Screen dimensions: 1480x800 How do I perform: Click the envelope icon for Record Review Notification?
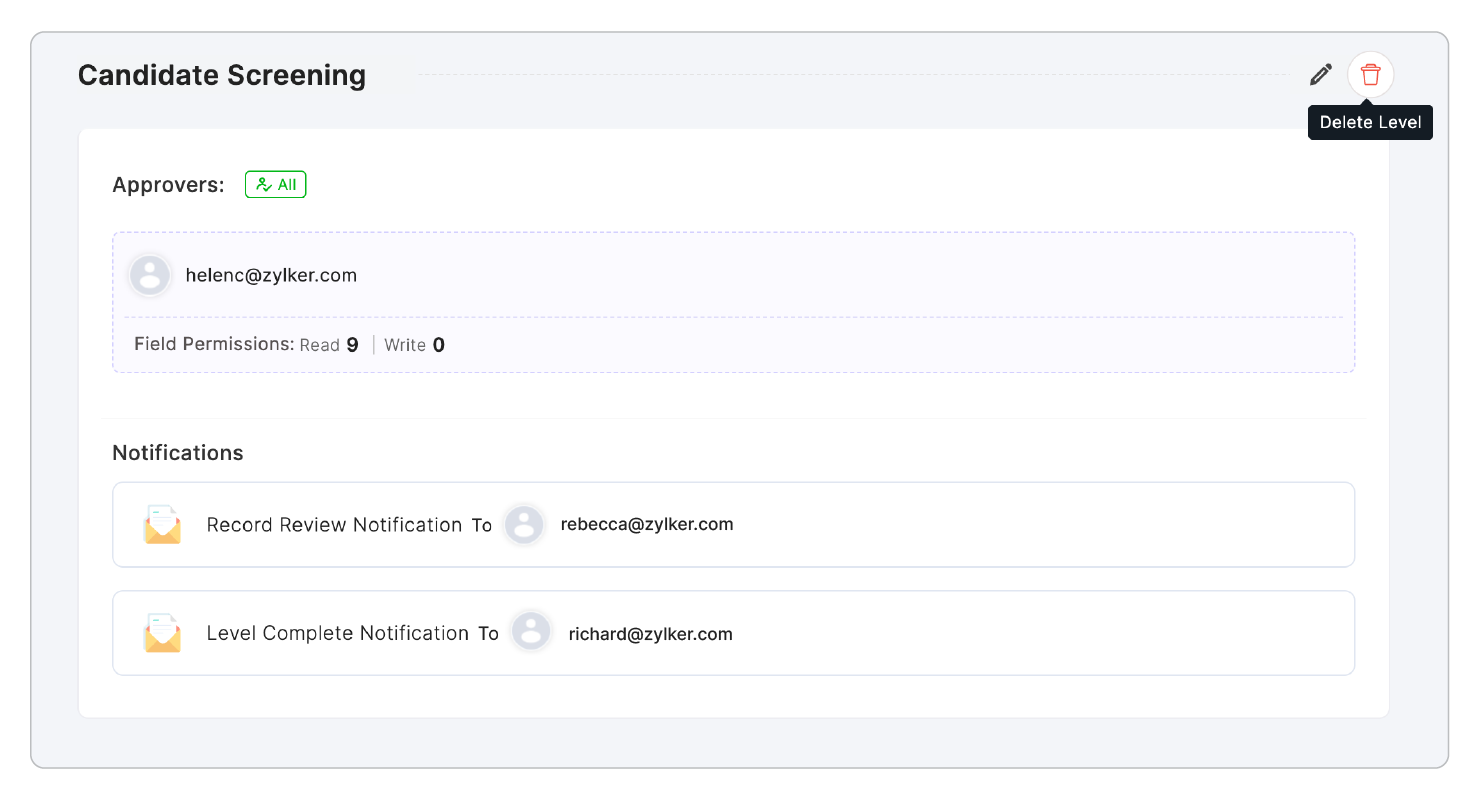coord(162,525)
